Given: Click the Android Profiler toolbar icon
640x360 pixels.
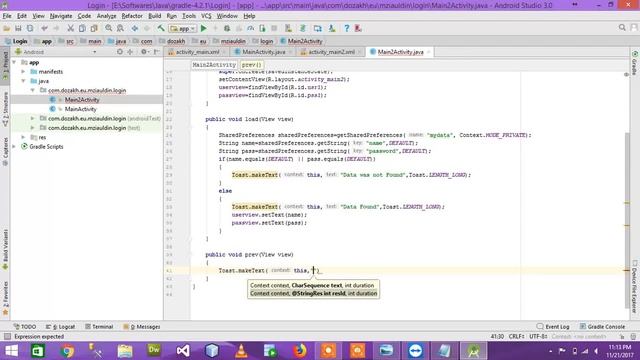Looking at the screenshot, I should pos(251,28).
